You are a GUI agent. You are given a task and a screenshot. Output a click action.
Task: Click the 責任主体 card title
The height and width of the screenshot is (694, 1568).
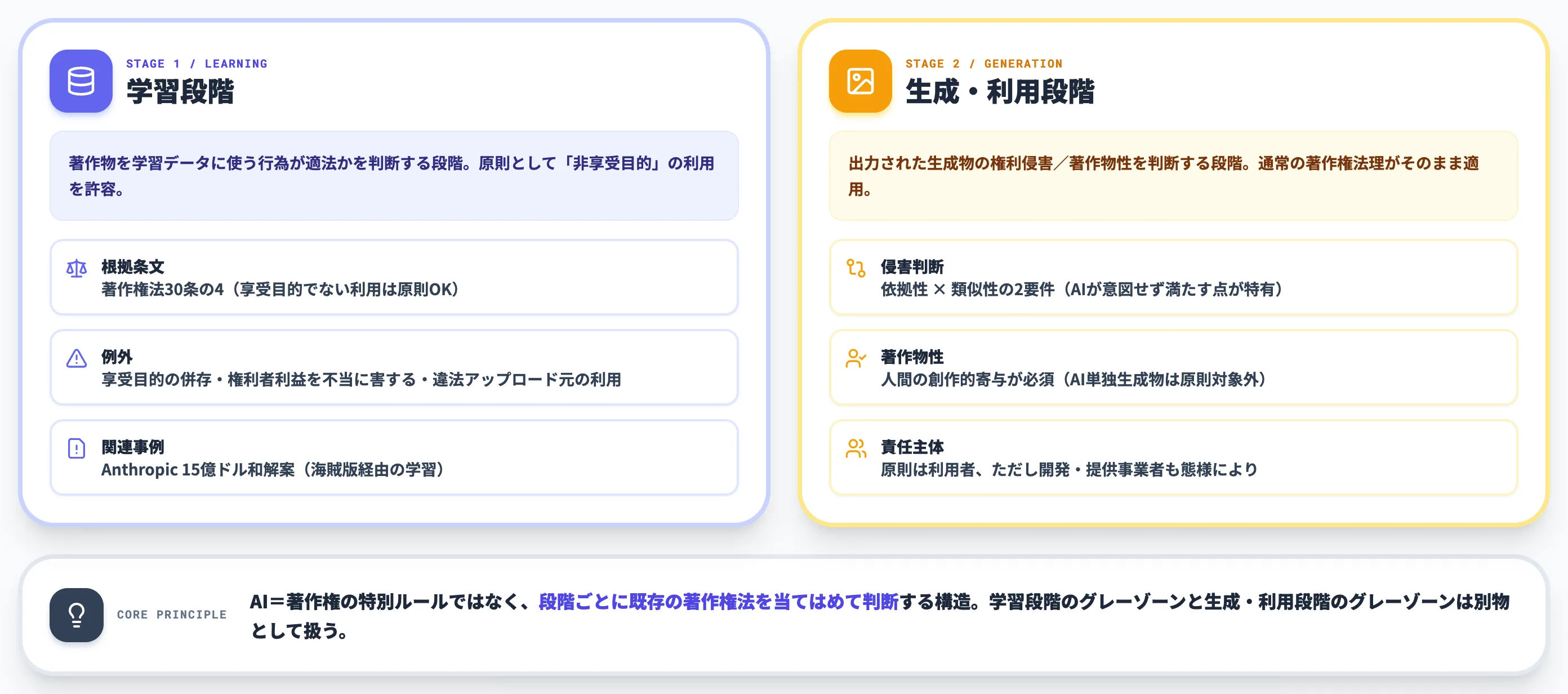[912, 447]
